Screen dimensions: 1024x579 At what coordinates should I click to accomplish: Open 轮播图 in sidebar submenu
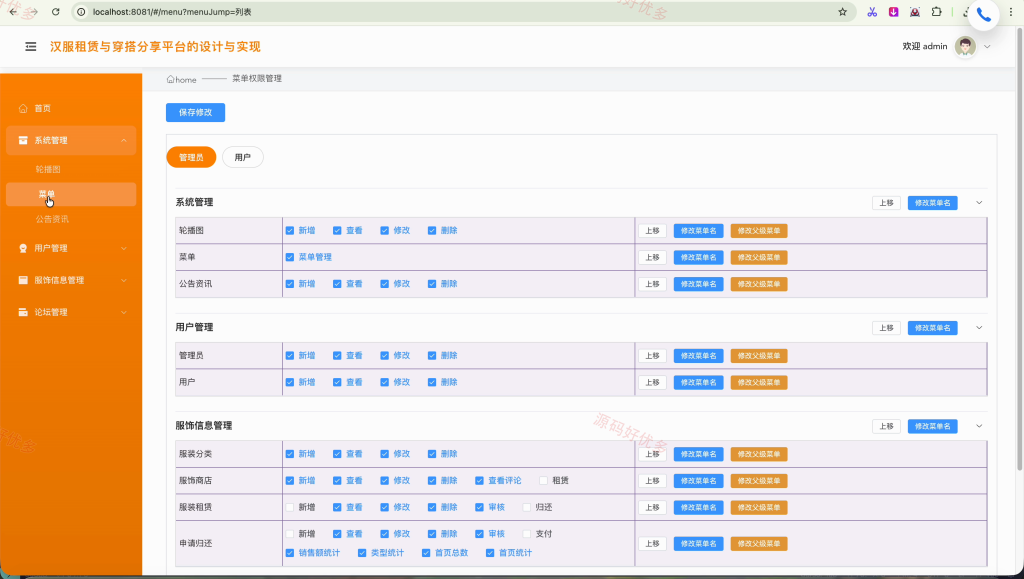48,169
